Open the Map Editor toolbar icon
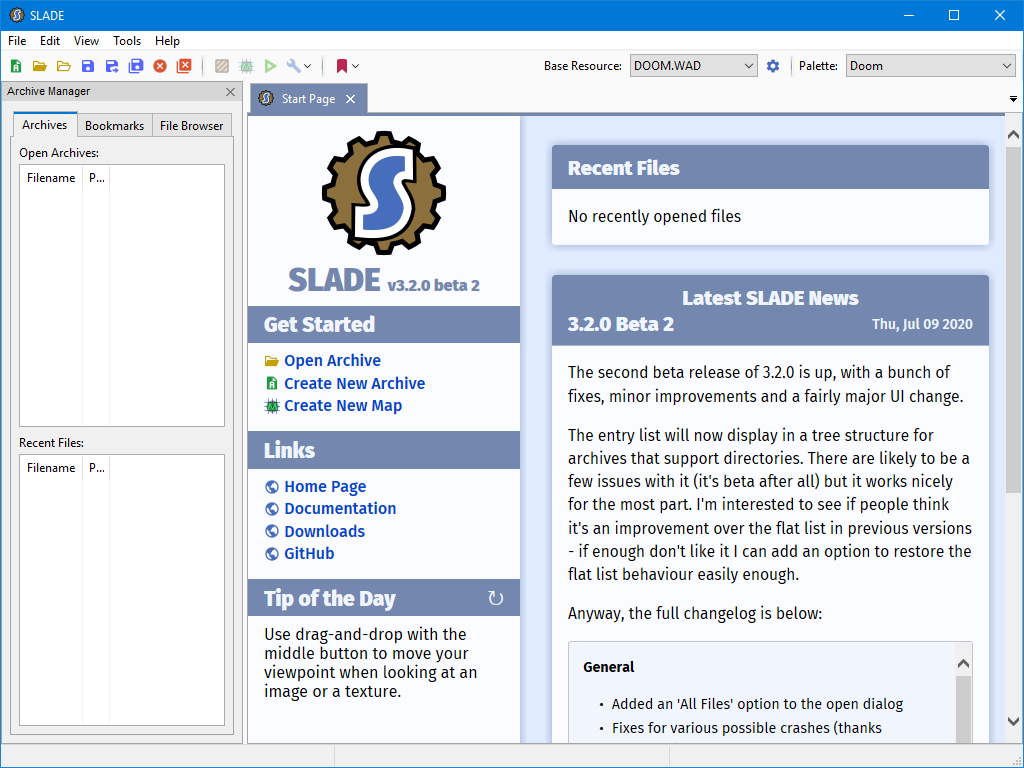This screenshot has height=768, width=1024. [x=246, y=66]
